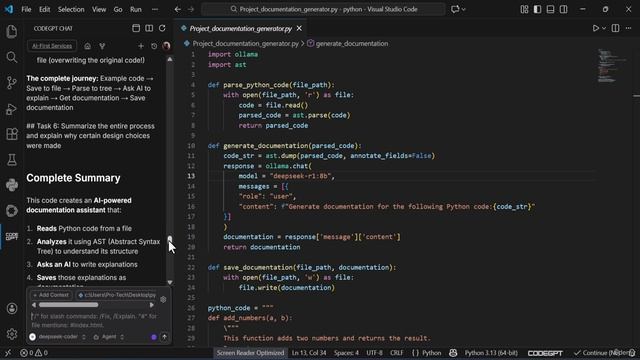Start a new chat with the plus icon
The height and width of the screenshot is (360, 640).
click(x=141, y=46)
